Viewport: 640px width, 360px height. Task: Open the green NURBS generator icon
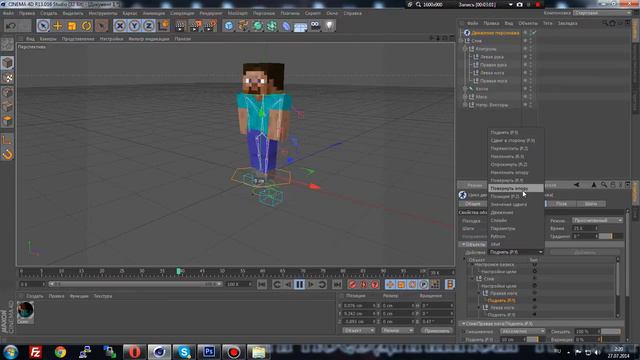tap(258, 26)
